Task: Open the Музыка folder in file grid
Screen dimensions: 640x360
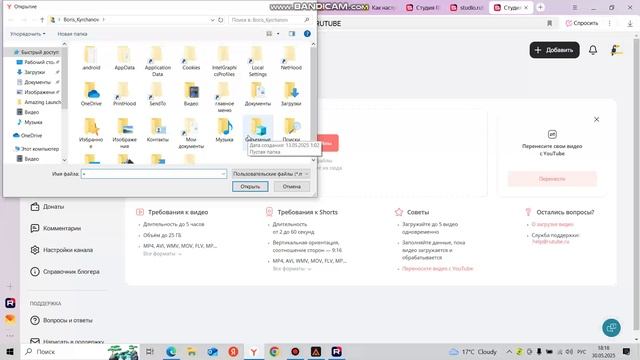Action: tap(224, 130)
